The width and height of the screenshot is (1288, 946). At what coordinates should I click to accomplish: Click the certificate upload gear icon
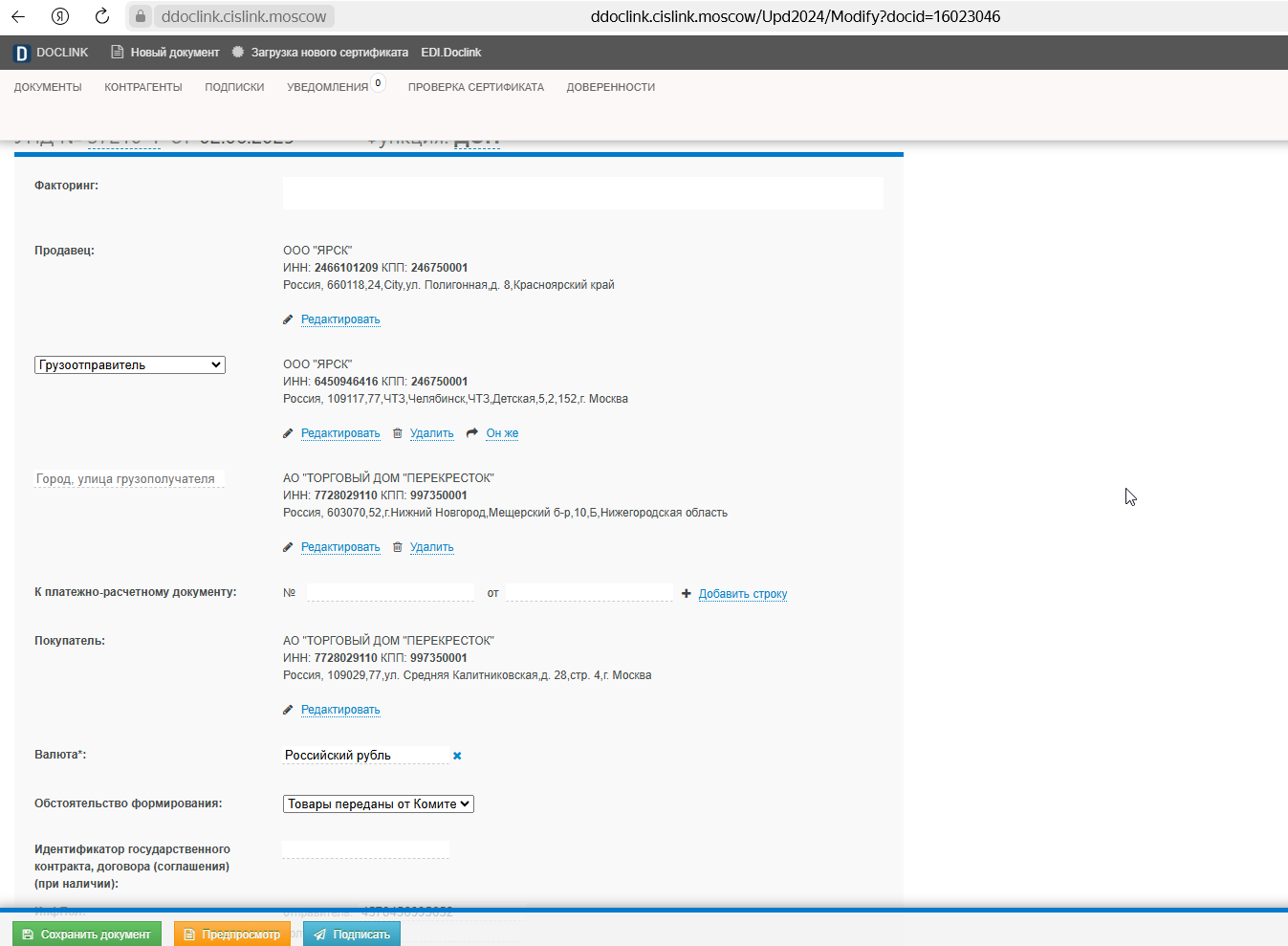click(238, 53)
